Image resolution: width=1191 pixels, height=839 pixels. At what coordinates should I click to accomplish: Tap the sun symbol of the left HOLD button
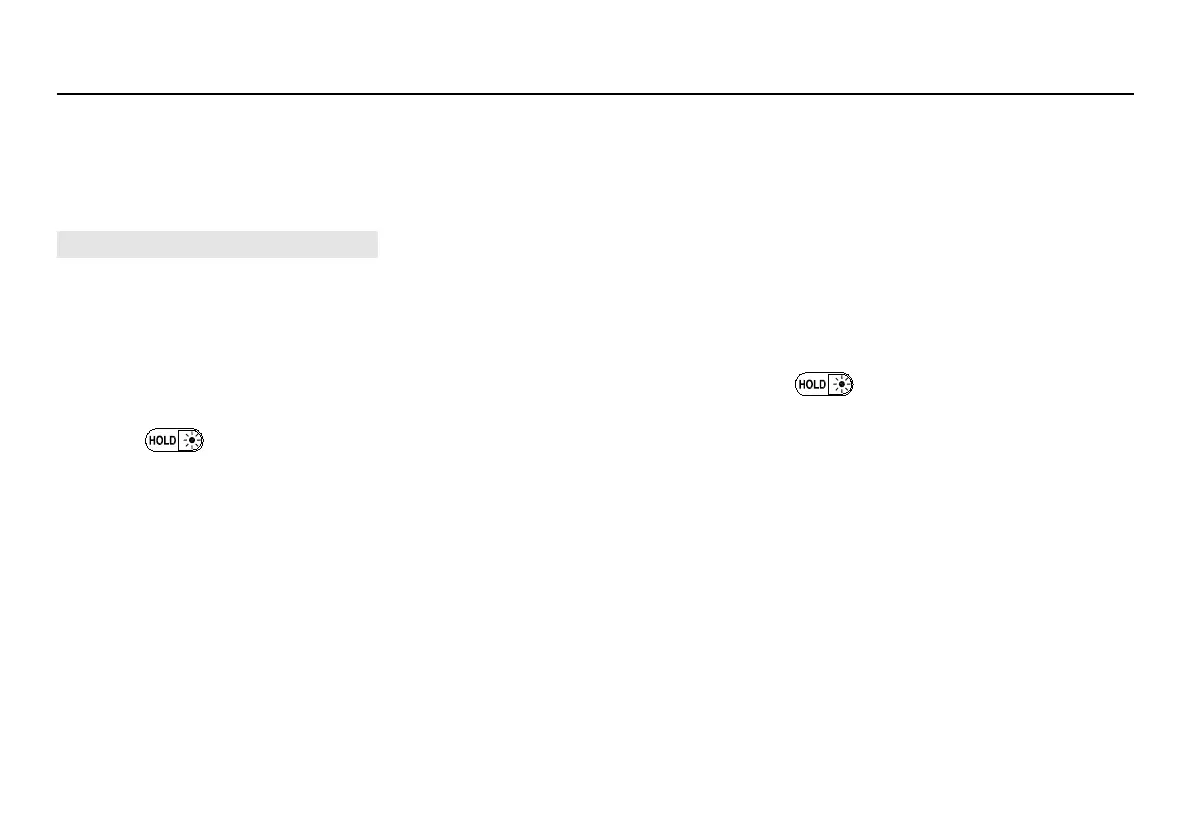pyautogui.click(x=191, y=441)
